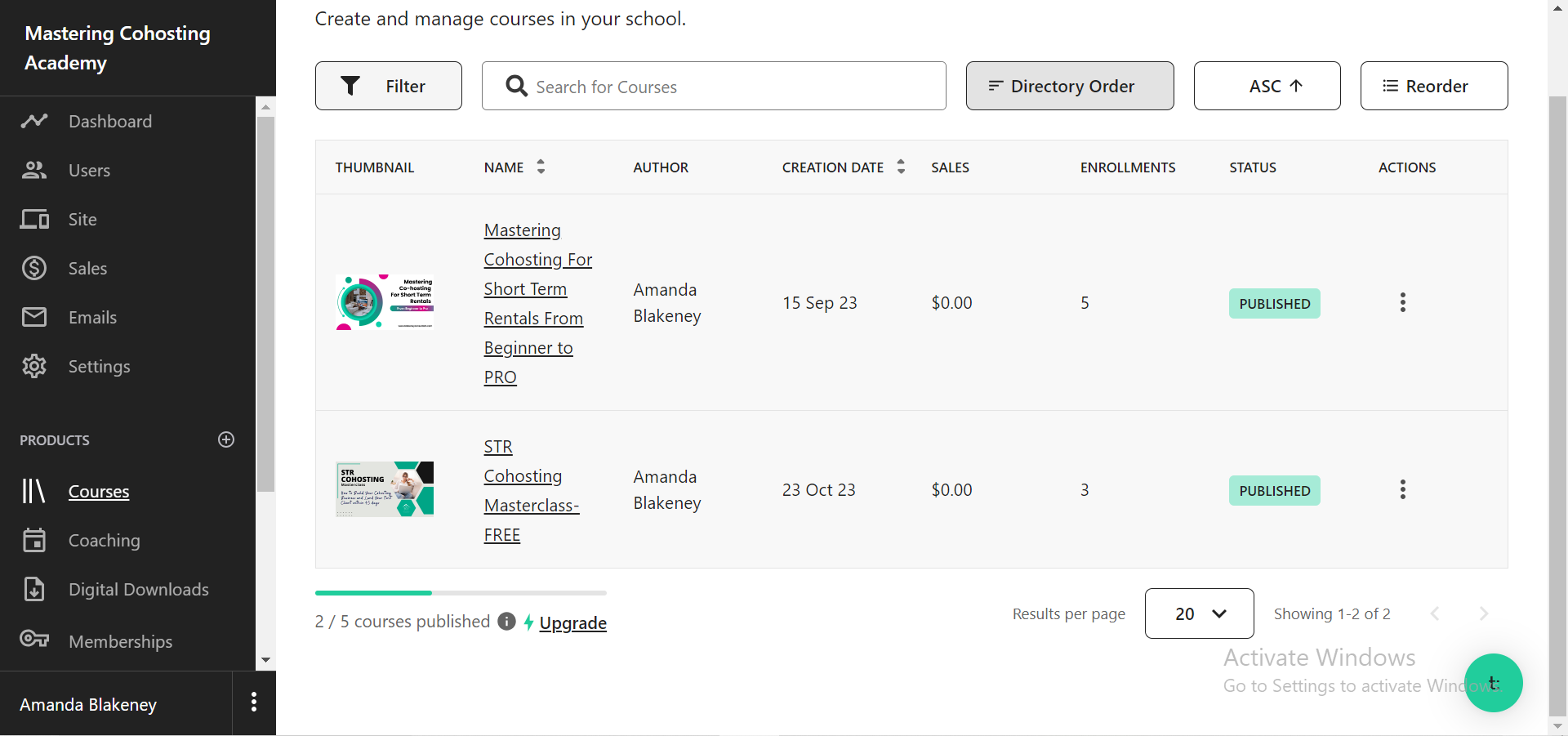The height and width of the screenshot is (736, 1568).
Task: Open the Memberships section
Action: 120,642
